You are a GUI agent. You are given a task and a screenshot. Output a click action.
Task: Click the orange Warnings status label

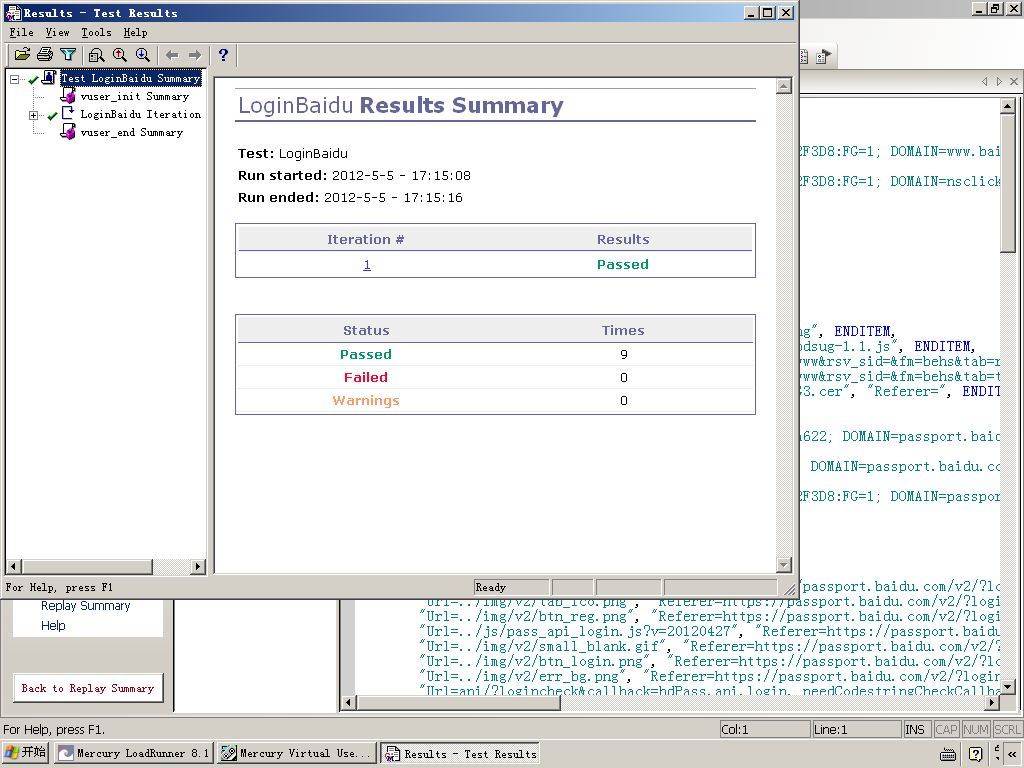(x=366, y=400)
